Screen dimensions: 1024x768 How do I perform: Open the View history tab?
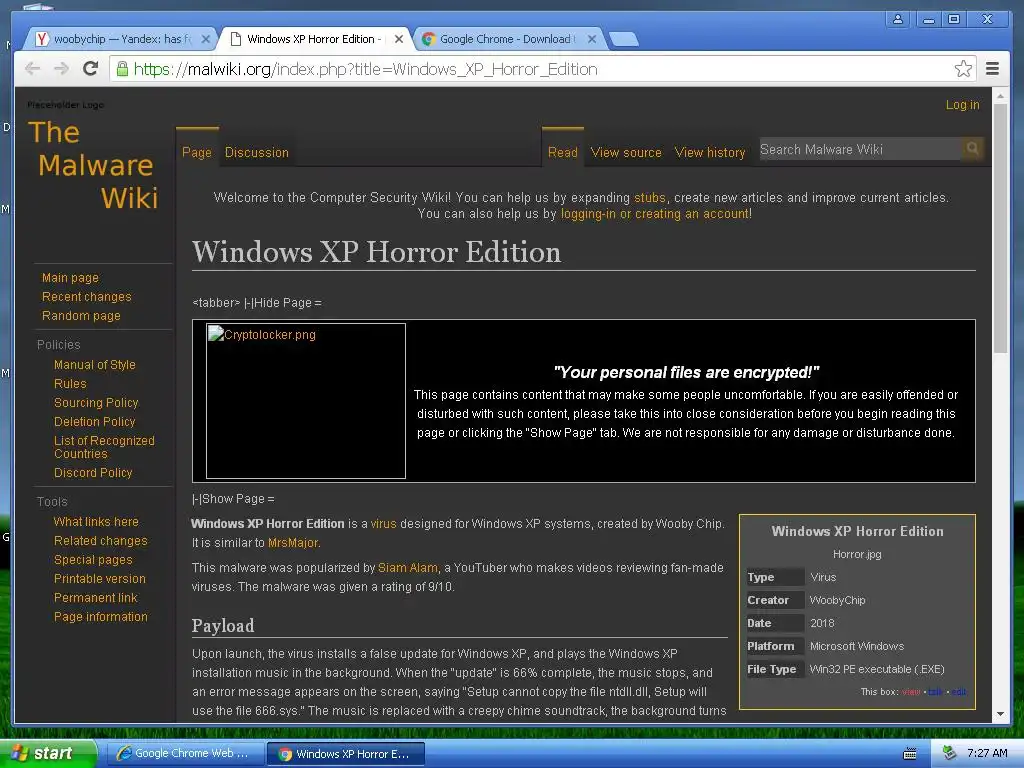point(710,152)
